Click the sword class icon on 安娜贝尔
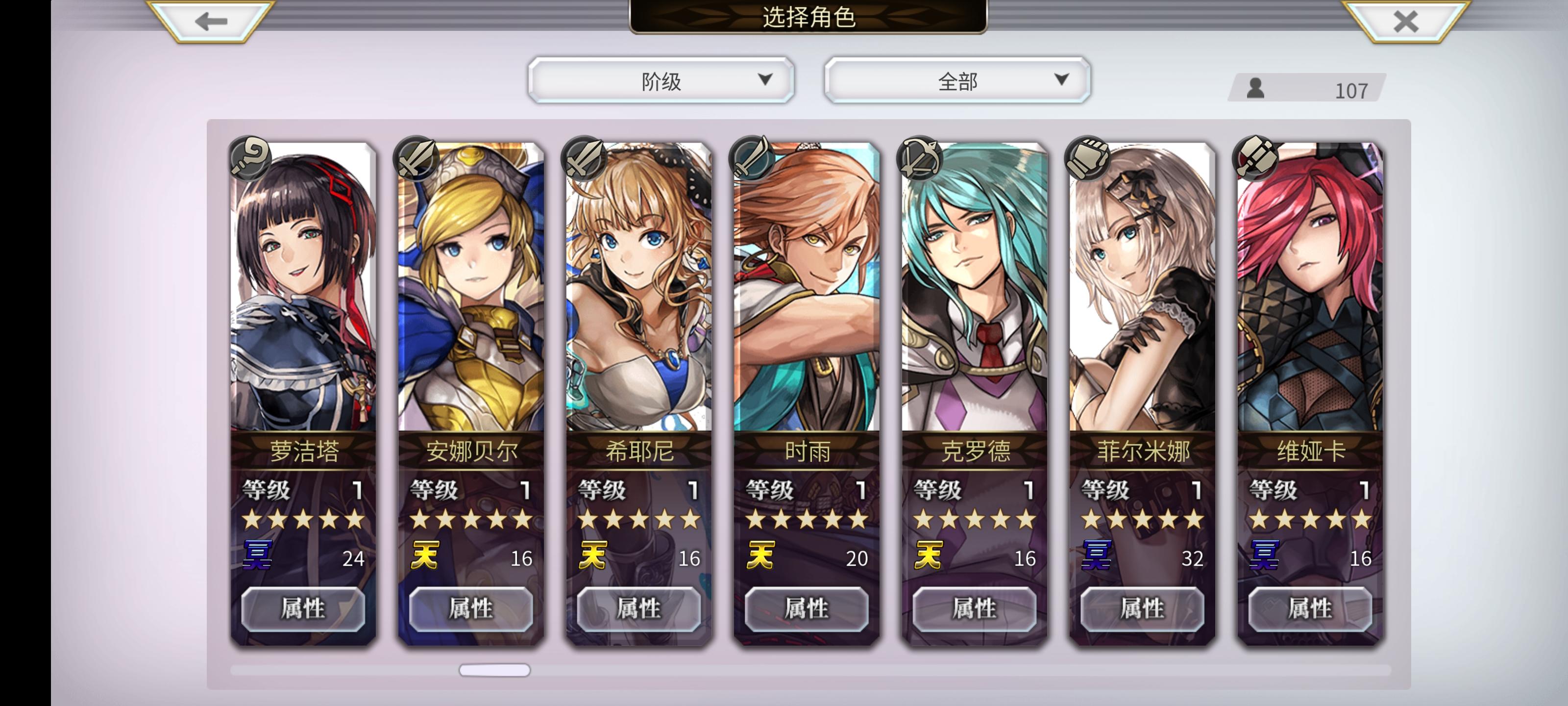This screenshot has width=1568, height=706. point(417,158)
